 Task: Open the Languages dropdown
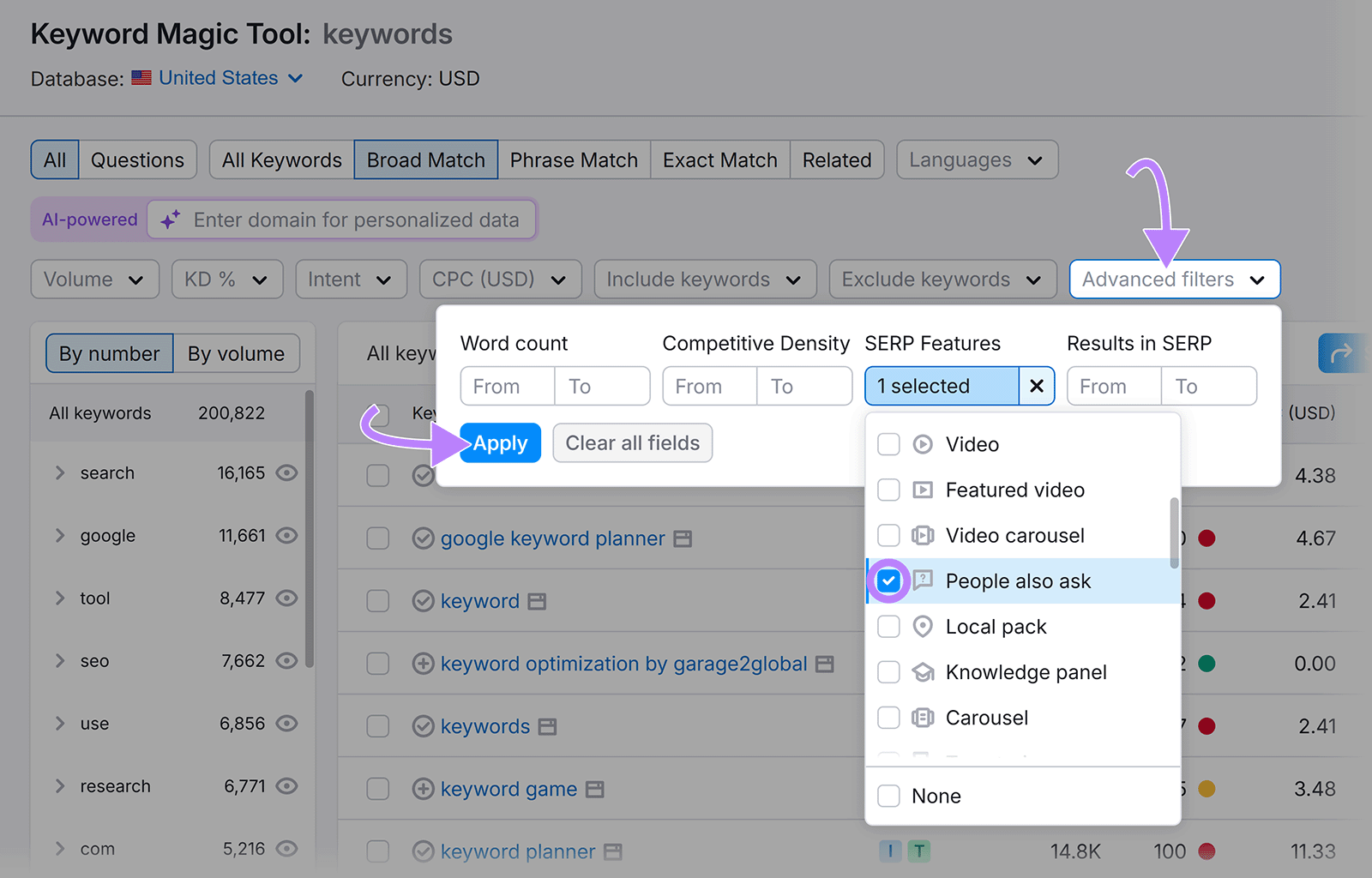point(976,159)
